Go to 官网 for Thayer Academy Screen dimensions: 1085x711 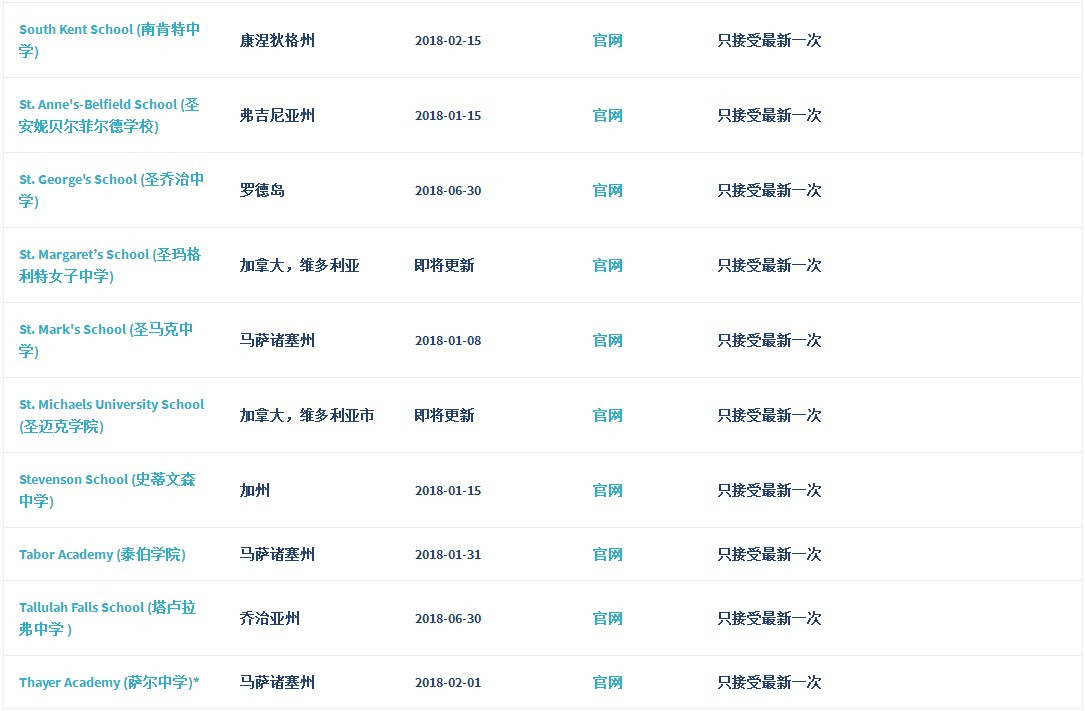click(608, 683)
